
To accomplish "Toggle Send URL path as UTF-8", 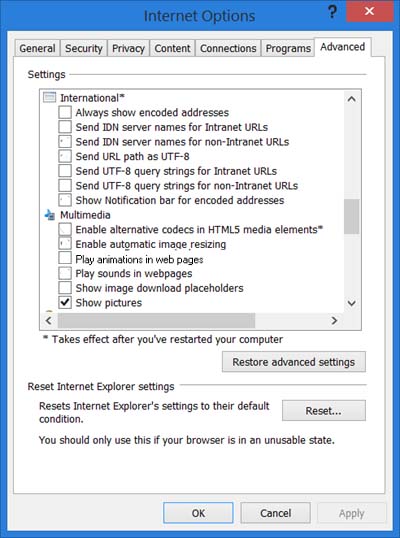I will pyautogui.click(x=65, y=156).
